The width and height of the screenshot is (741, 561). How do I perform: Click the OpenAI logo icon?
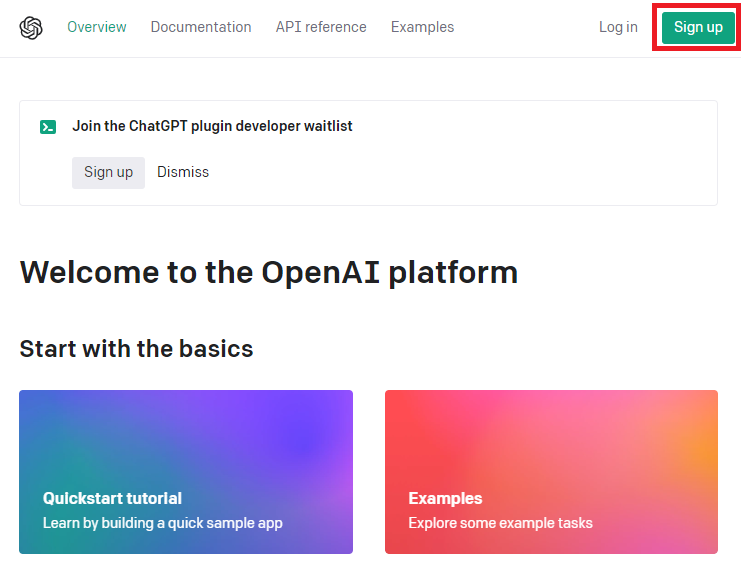tap(31, 27)
